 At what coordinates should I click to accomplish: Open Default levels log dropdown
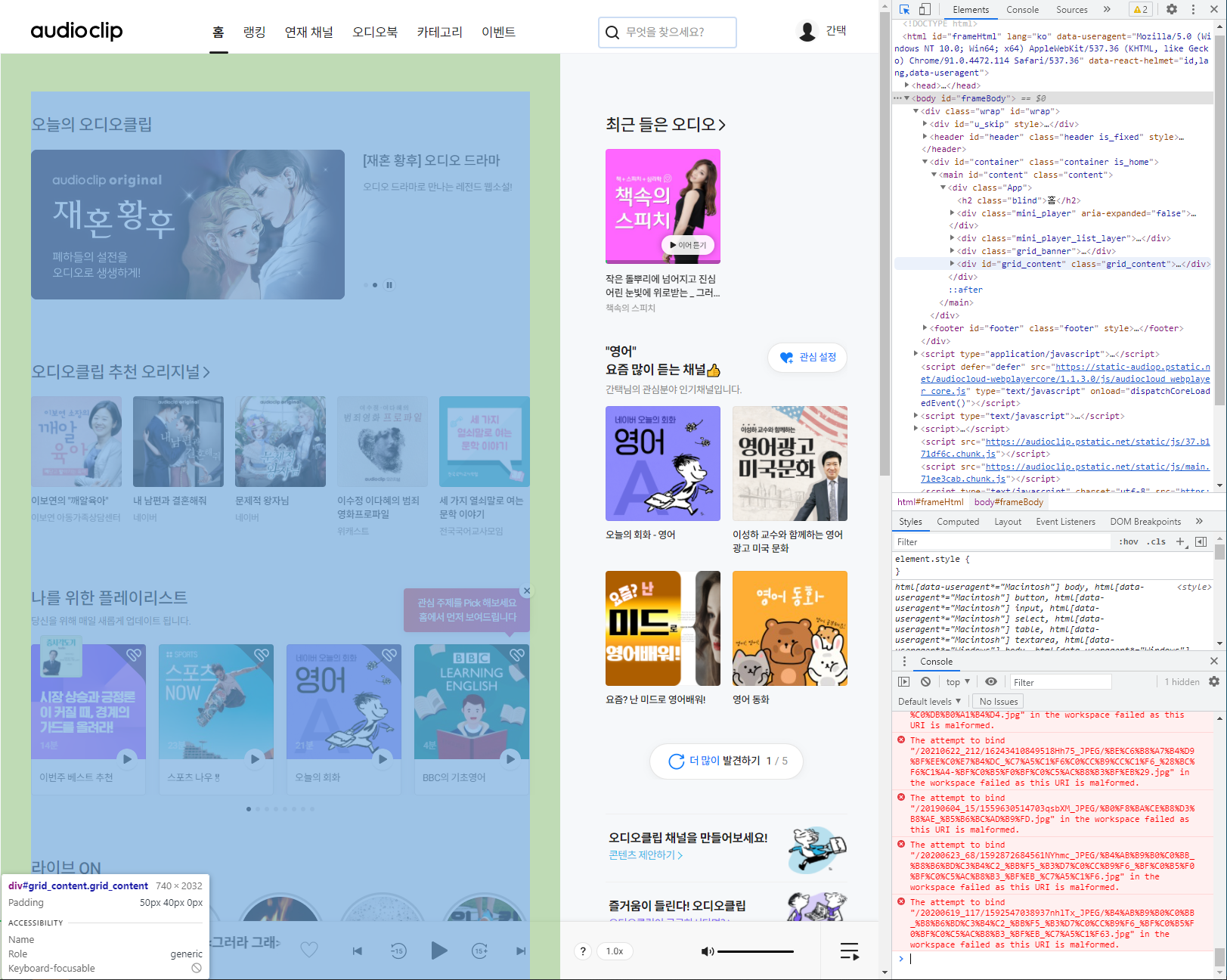click(929, 702)
